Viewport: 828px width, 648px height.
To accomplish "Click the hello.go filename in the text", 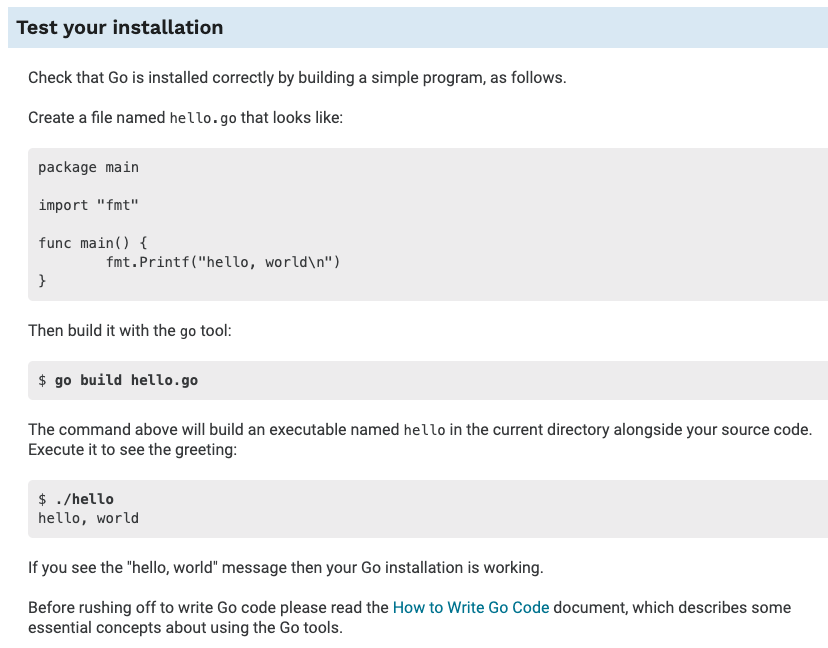I will pyautogui.click(x=203, y=118).
